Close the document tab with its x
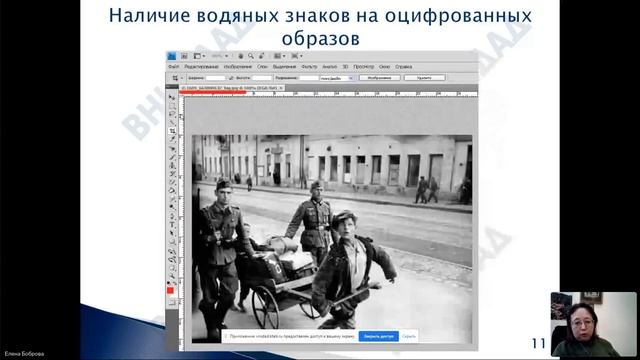This screenshot has width=640, height=360. pos(281,88)
